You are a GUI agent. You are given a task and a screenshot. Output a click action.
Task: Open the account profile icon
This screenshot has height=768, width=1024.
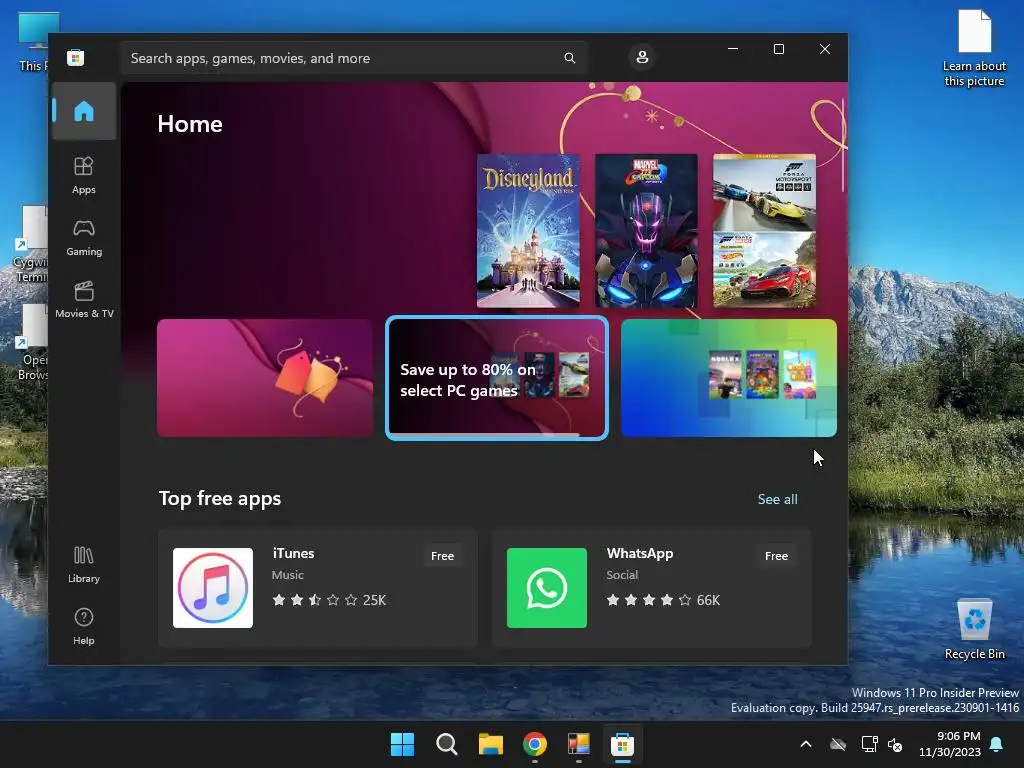point(642,57)
